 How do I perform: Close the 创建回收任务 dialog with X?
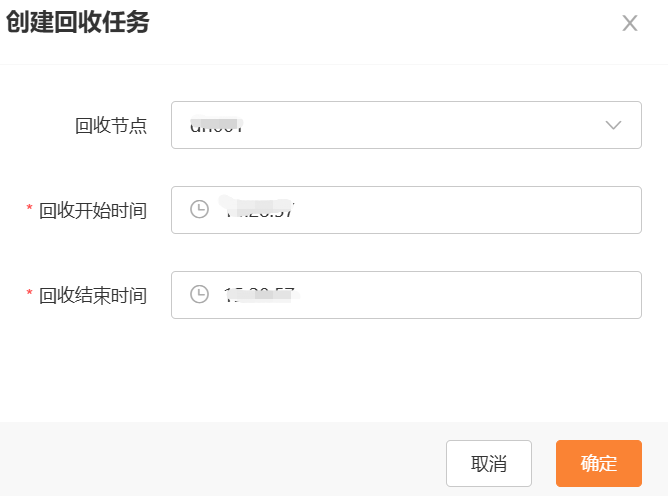630,23
